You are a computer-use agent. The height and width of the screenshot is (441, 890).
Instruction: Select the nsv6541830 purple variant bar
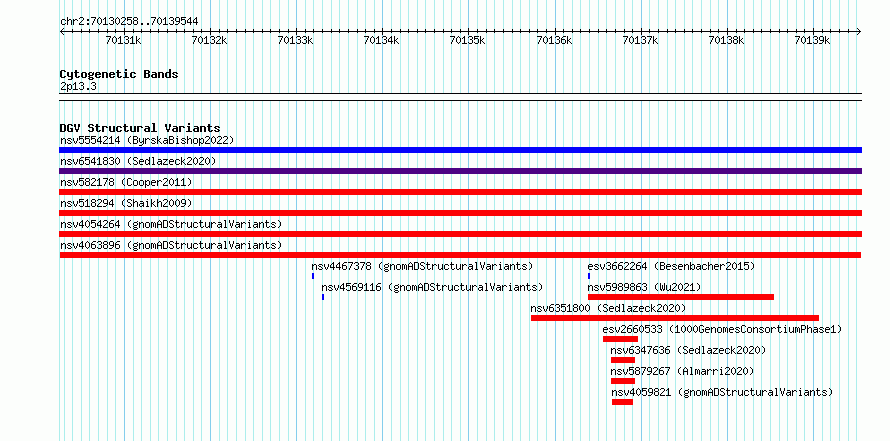460,171
